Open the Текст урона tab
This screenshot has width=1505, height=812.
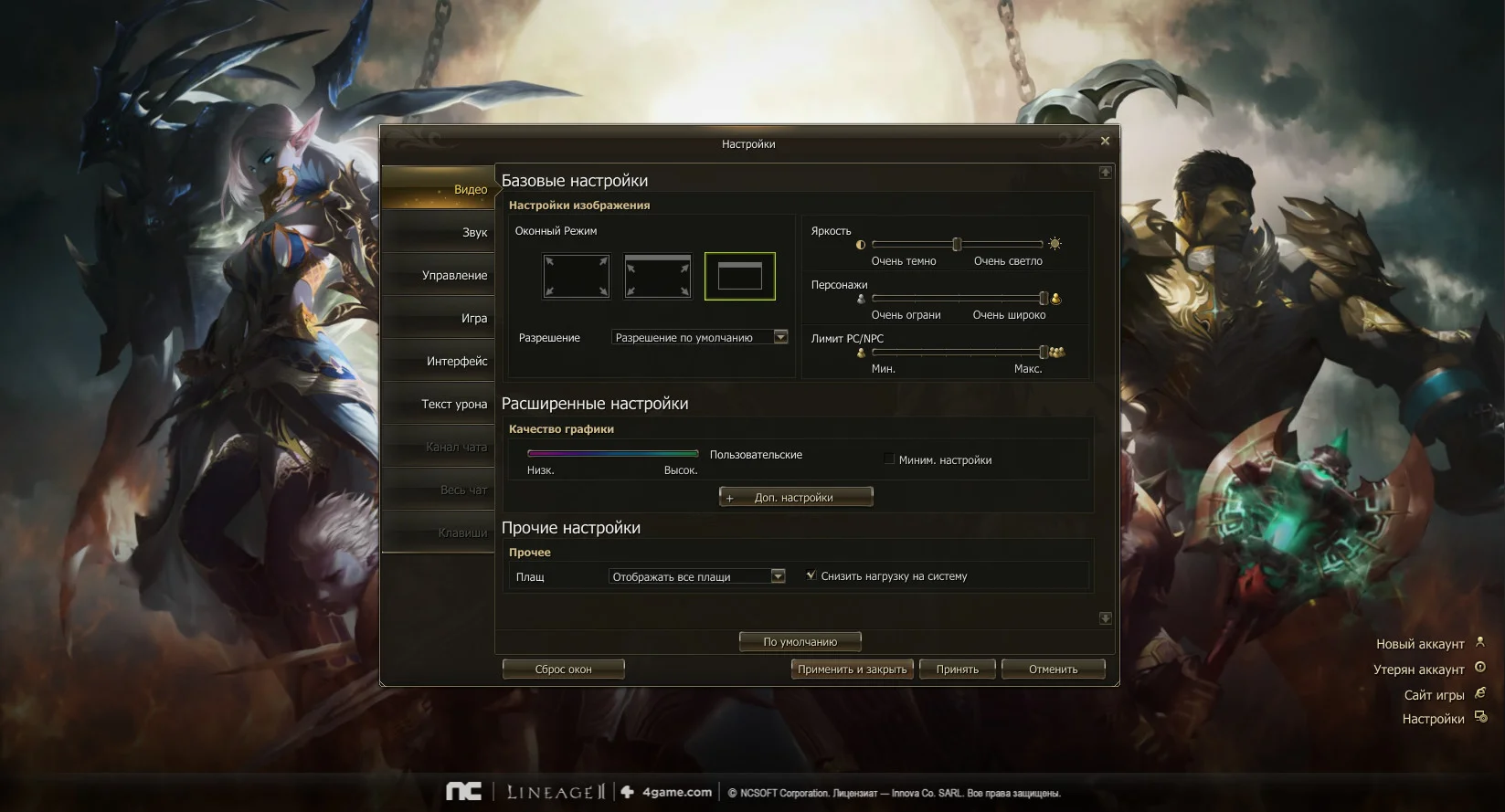coord(438,404)
